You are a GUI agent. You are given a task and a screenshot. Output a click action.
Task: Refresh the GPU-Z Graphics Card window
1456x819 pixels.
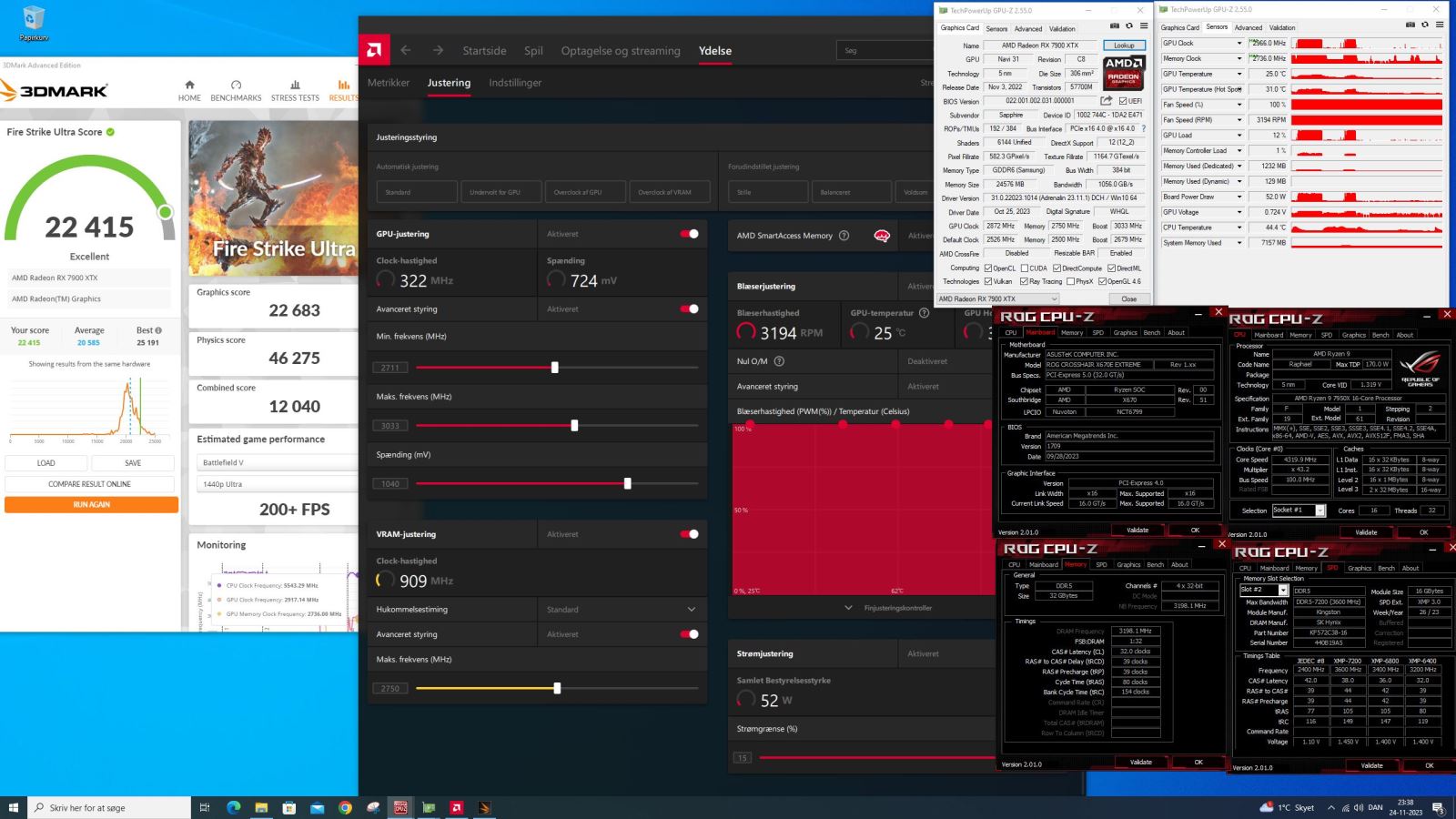coord(1129,25)
